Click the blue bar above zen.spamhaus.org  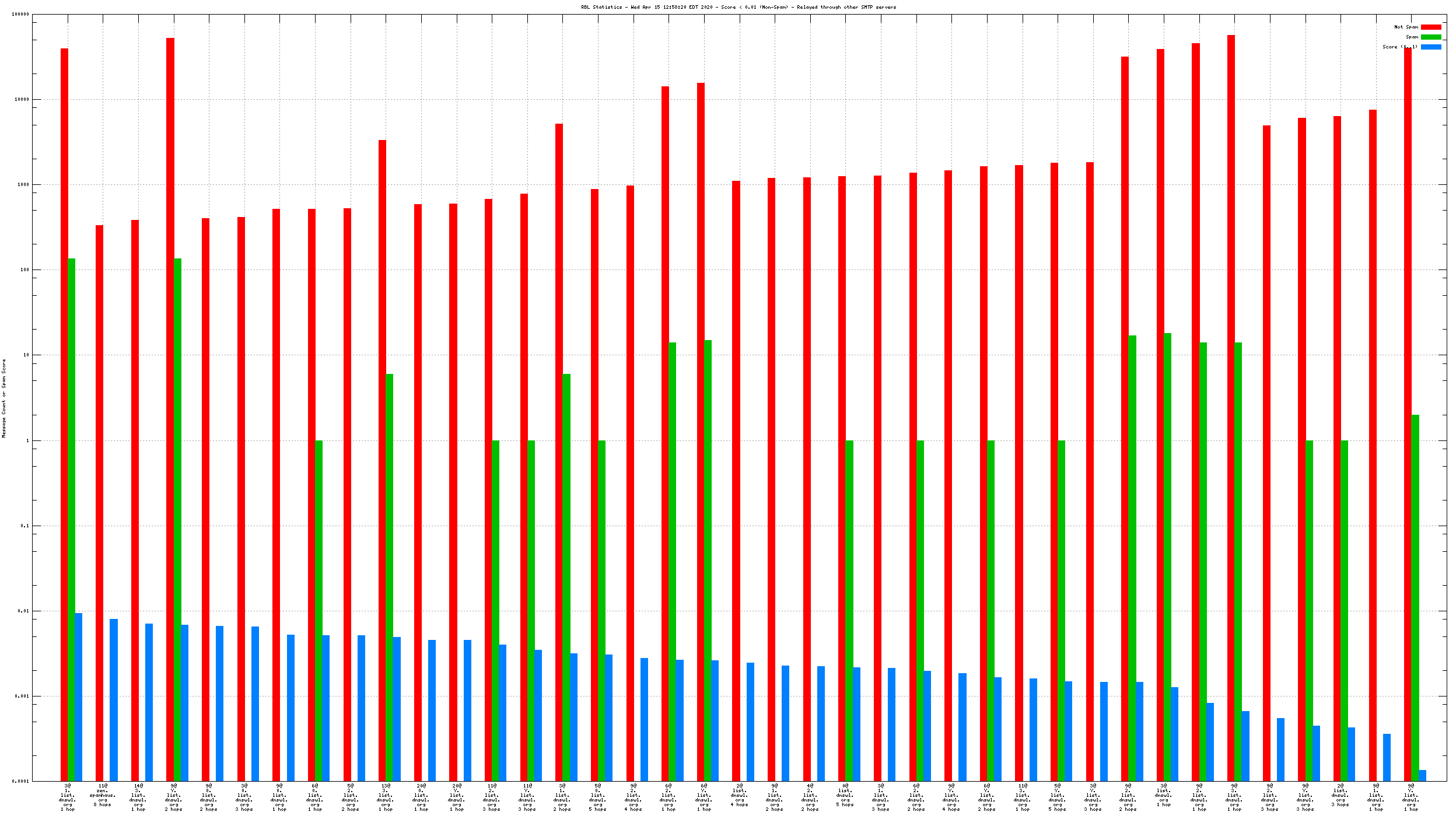(114, 700)
